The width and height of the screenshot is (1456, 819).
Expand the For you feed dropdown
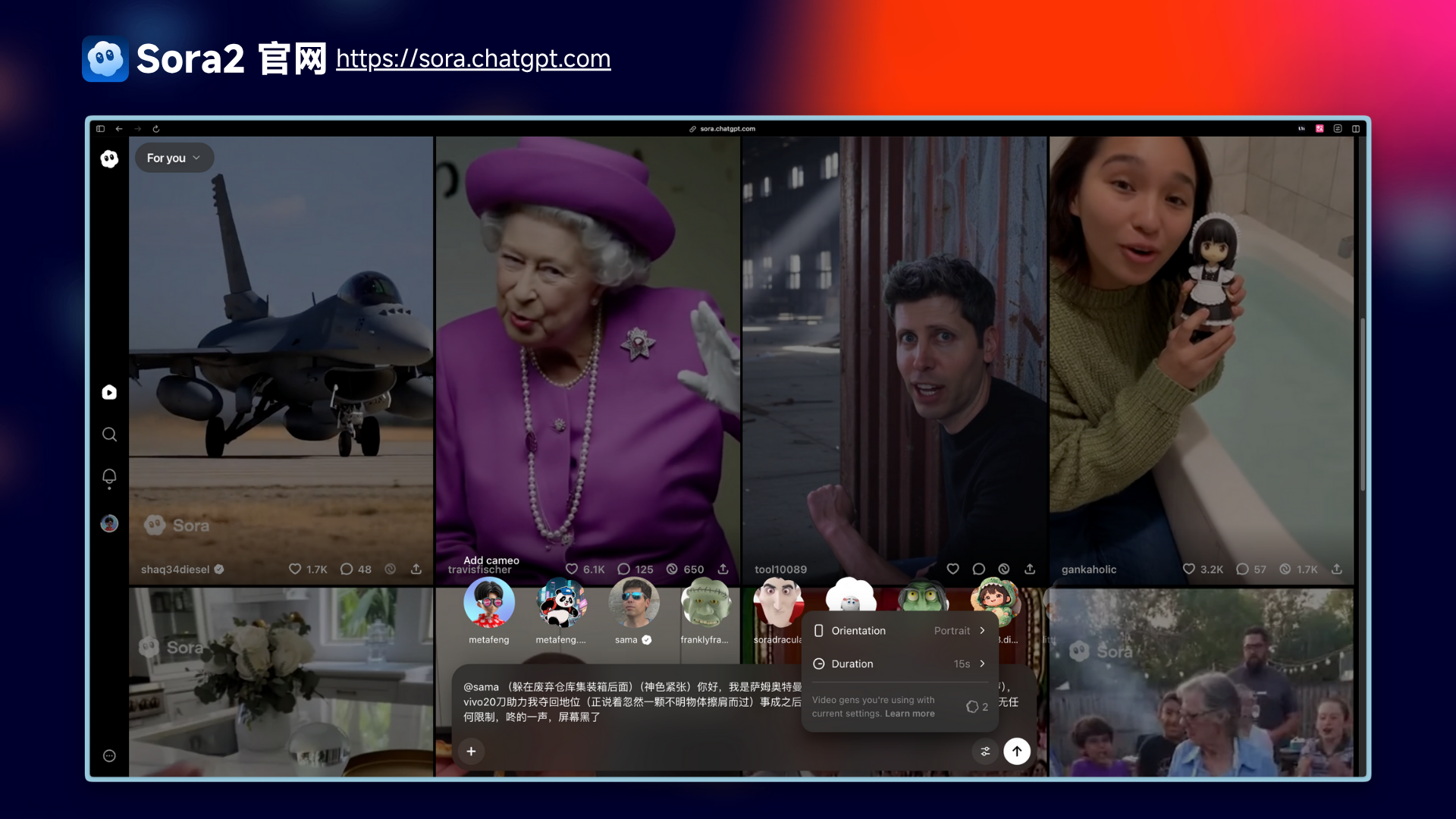coord(174,158)
